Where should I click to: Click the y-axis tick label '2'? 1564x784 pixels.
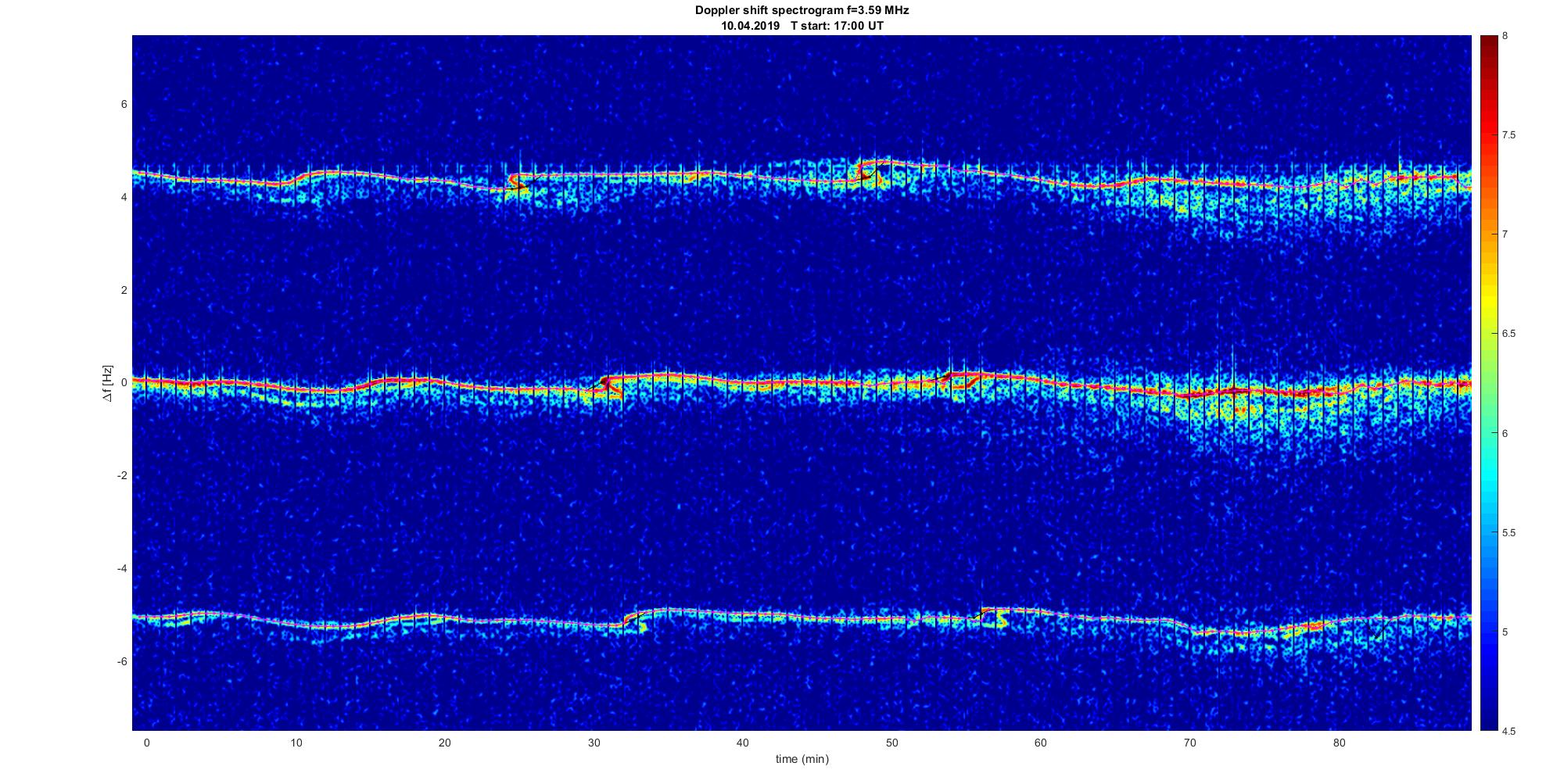(x=124, y=290)
